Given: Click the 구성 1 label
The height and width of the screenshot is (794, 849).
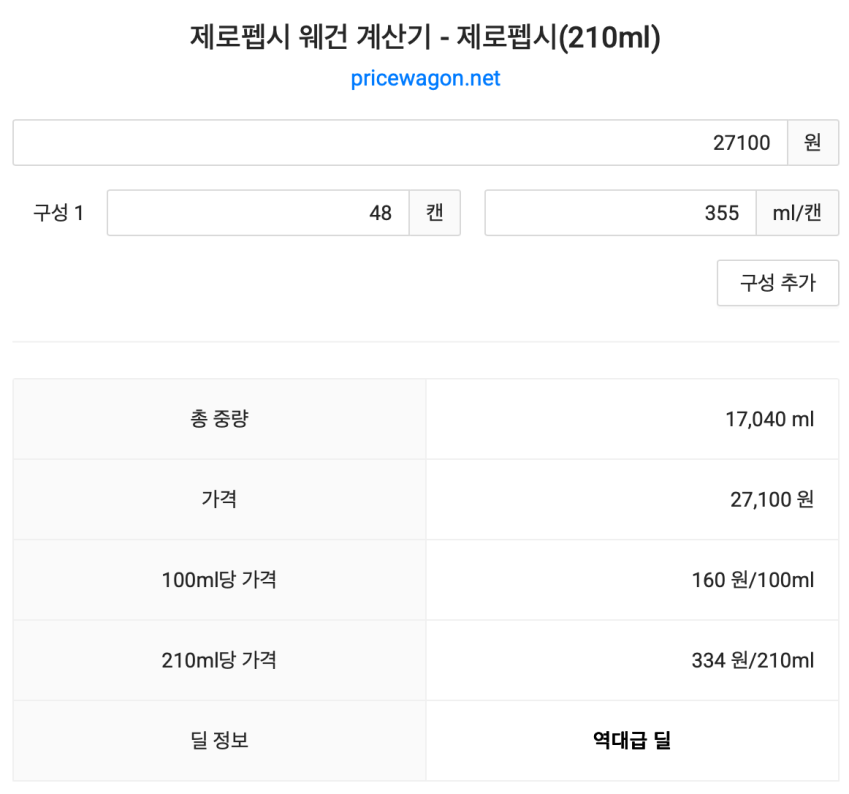Looking at the screenshot, I should (59, 213).
